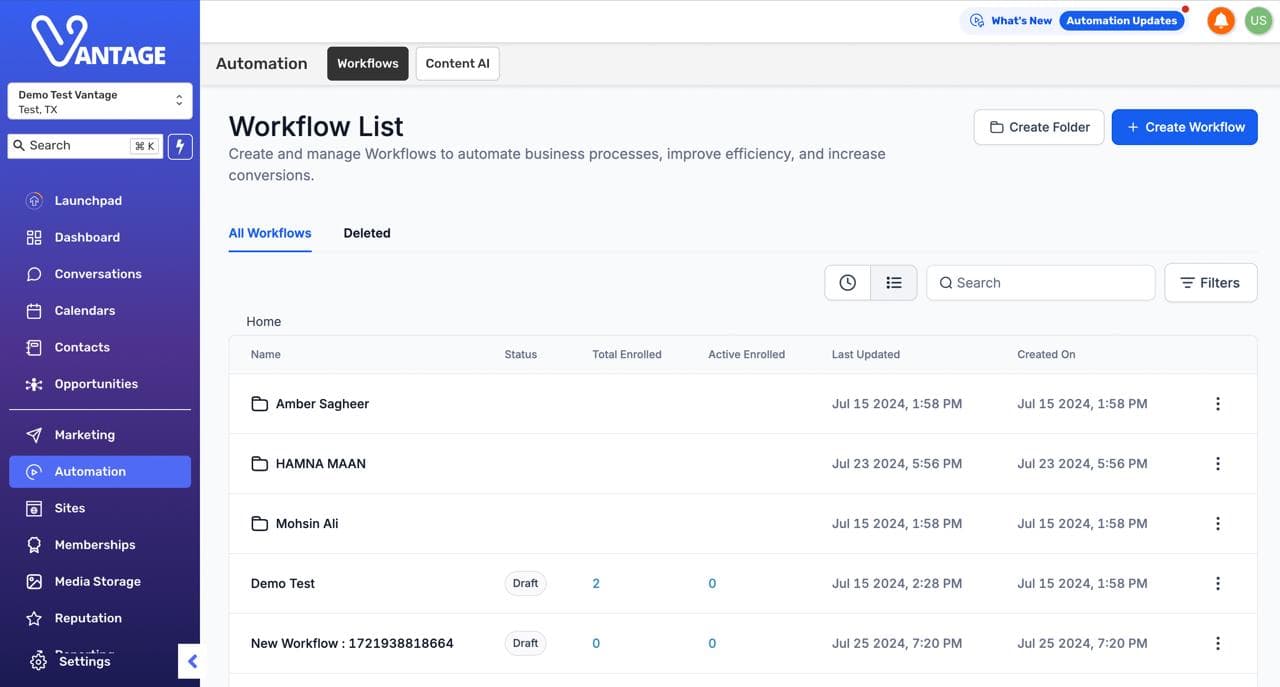Switch to the Workflows tab
The image size is (1280, 687).
[x=368, y=63]
